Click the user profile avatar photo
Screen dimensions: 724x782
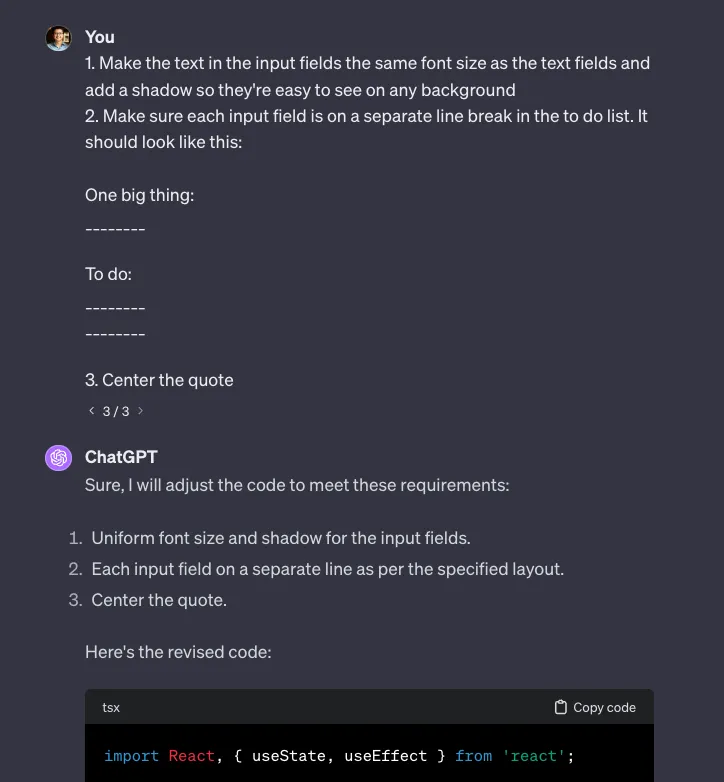tap(58, 38)
